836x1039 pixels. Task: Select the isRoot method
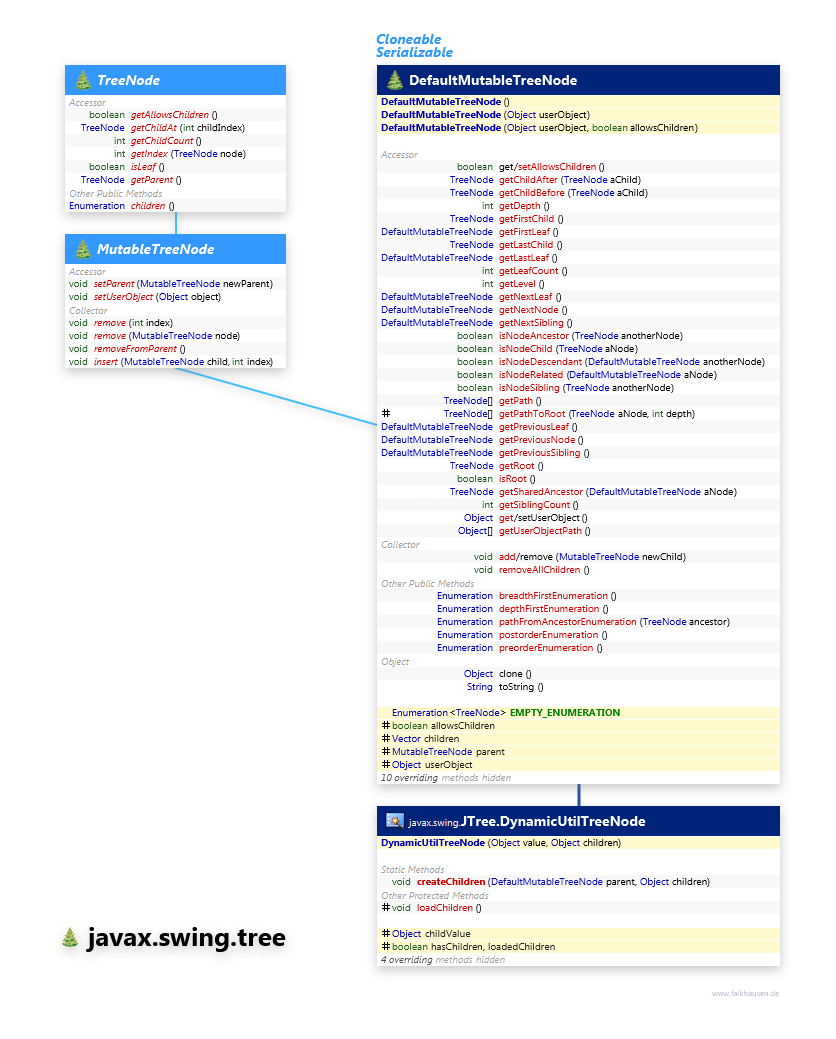513,479
